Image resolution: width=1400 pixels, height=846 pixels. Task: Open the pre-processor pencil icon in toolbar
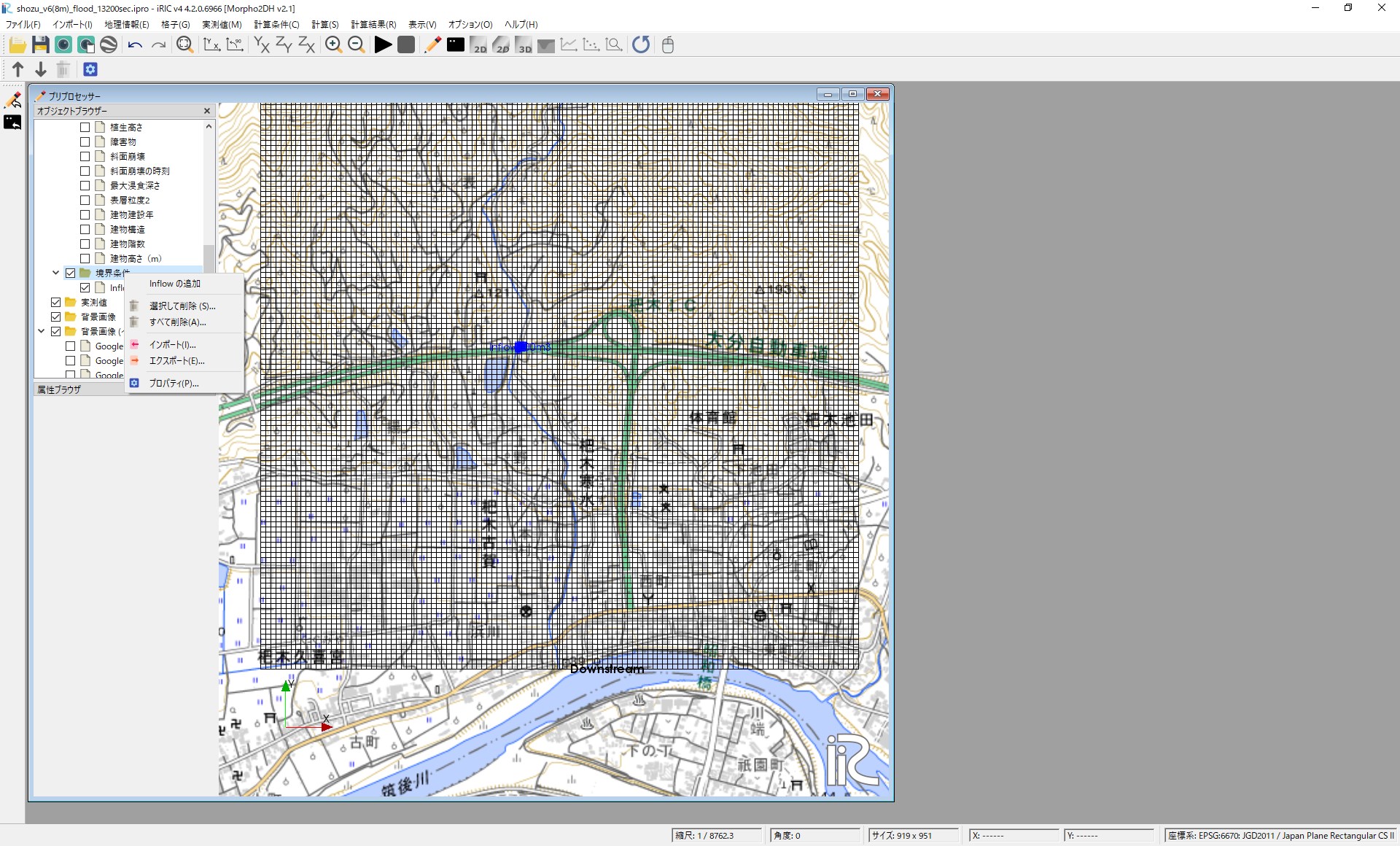432,45
